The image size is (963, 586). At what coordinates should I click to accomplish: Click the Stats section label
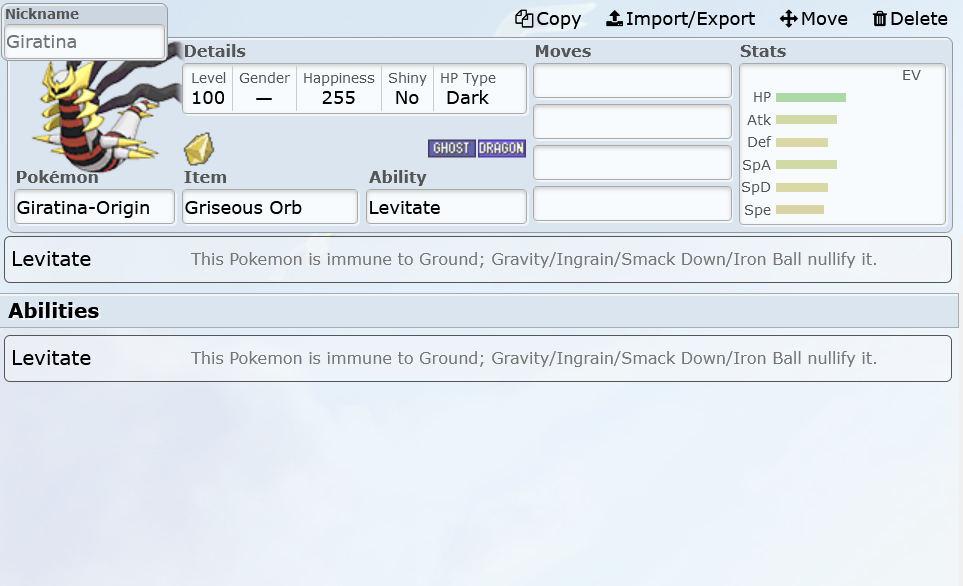[x=763, y=51]
